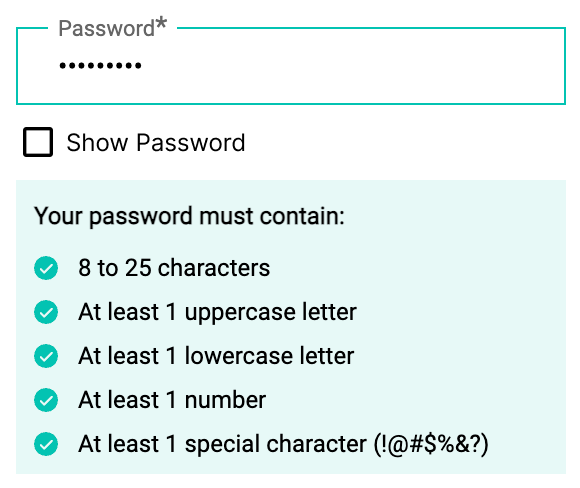Image resolution: width=580 pixels, height=488 pixels.
Task: Click At least 1 special character text
Action: click(222, 444)
